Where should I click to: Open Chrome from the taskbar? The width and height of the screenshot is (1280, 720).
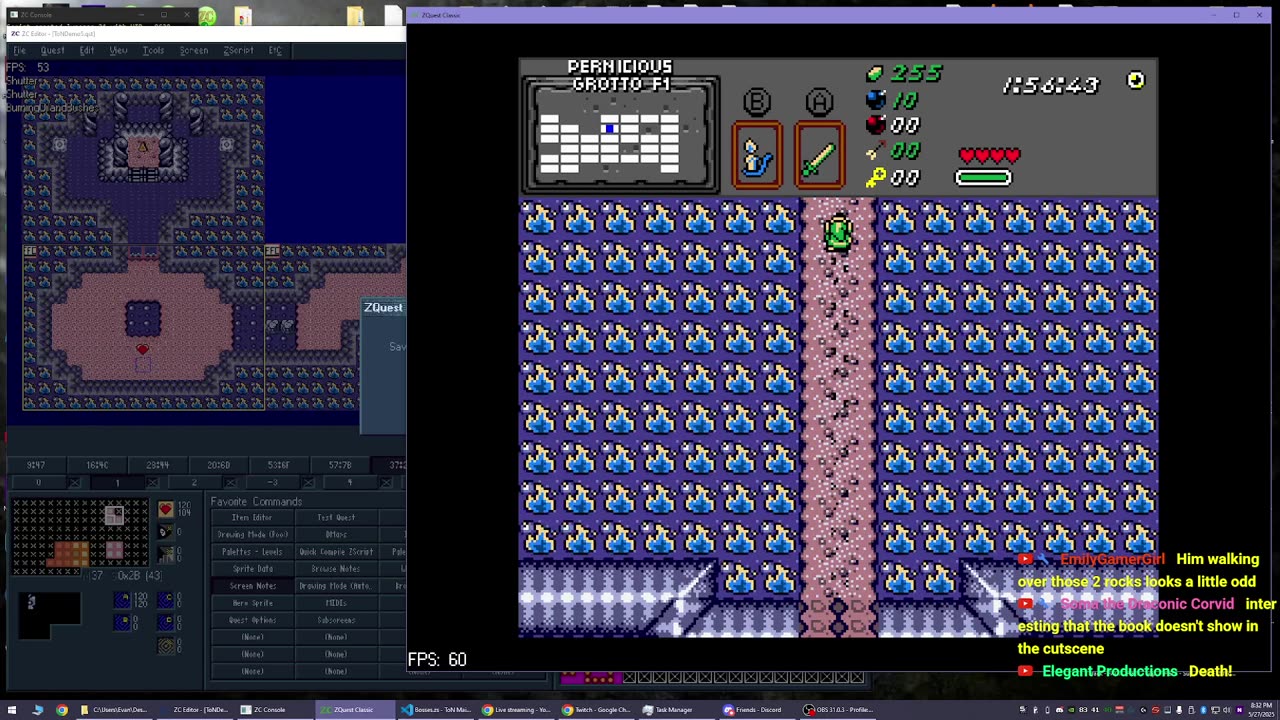point(62,710)
